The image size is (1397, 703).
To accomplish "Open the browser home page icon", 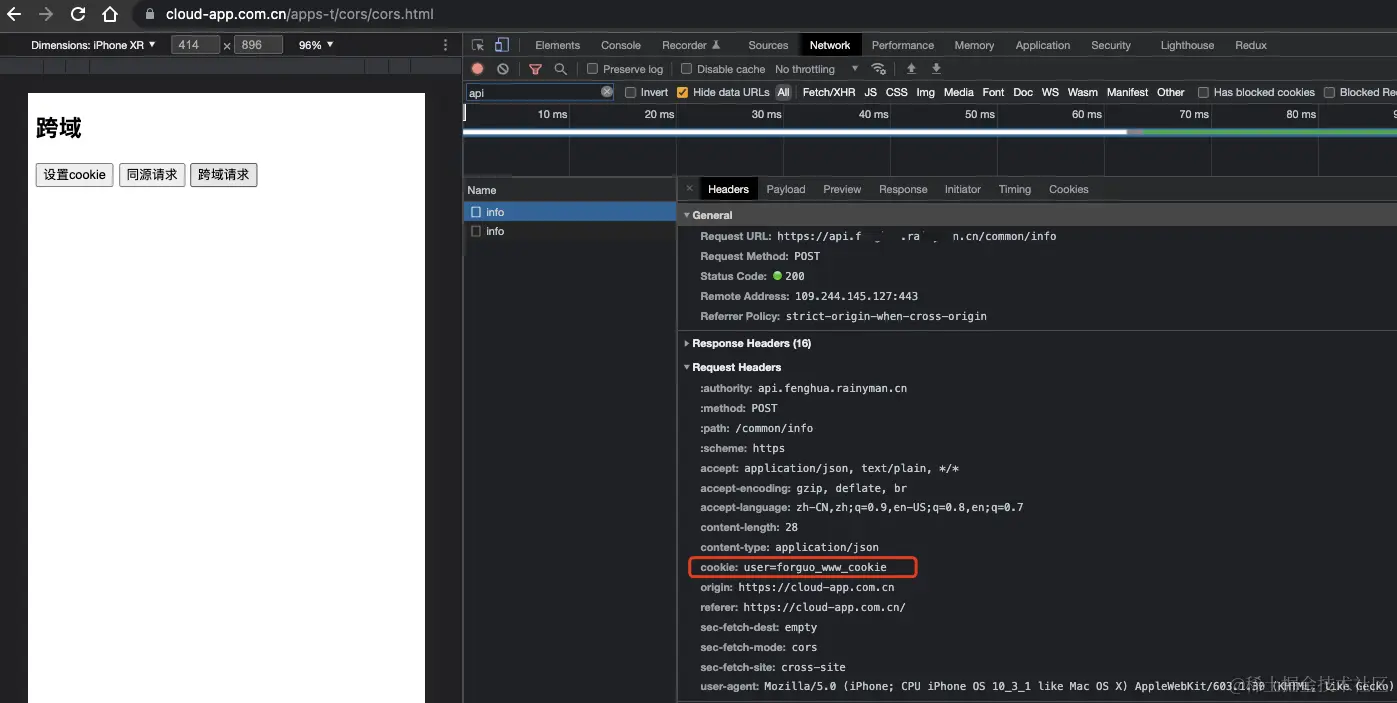I will 111,14.
